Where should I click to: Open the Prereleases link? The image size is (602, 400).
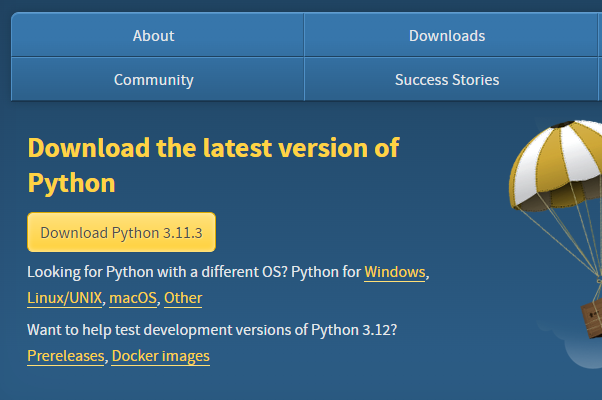tap(66, 356)
